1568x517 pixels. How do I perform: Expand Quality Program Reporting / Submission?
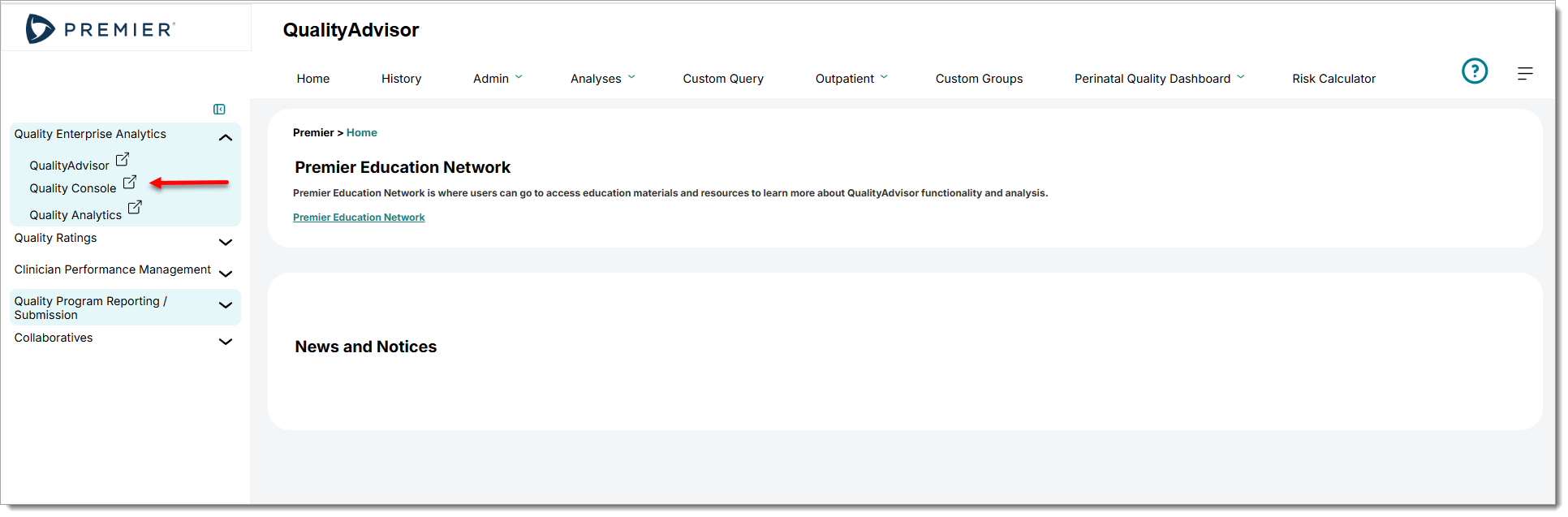226,305
